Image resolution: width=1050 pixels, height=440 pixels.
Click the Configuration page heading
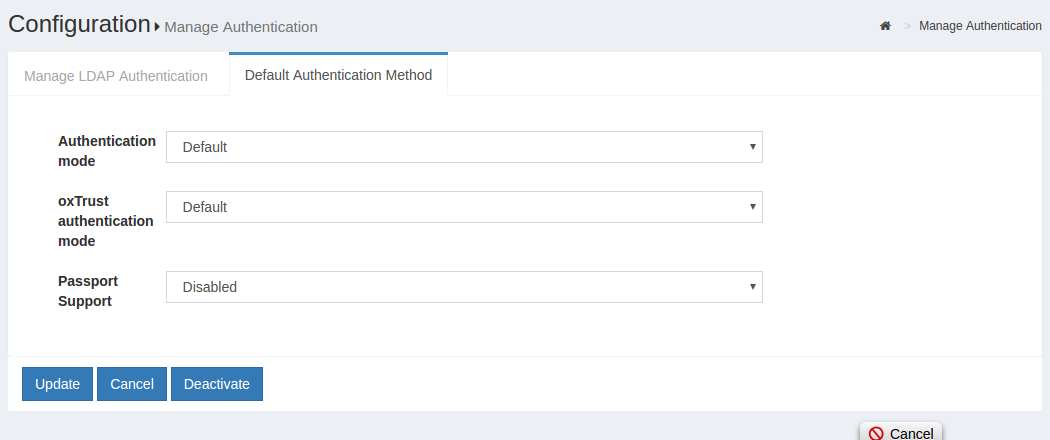(79, 25)
